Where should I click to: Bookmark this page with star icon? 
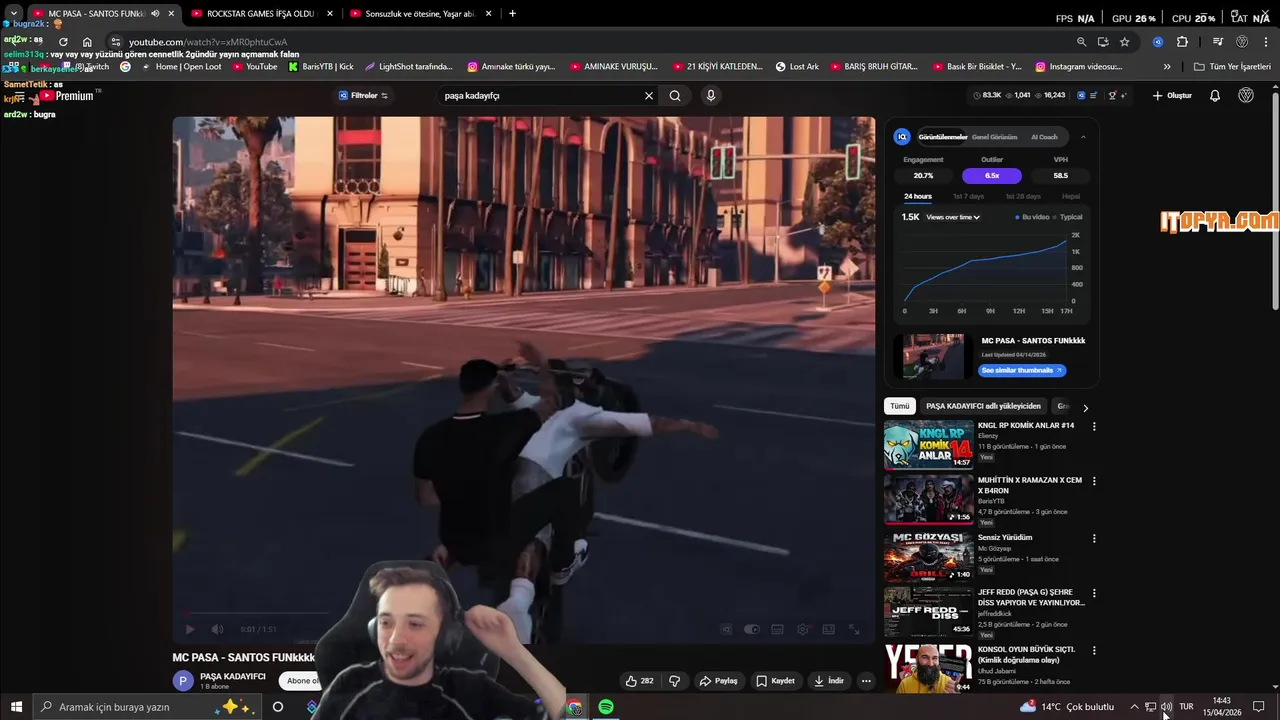(1125, 42)
